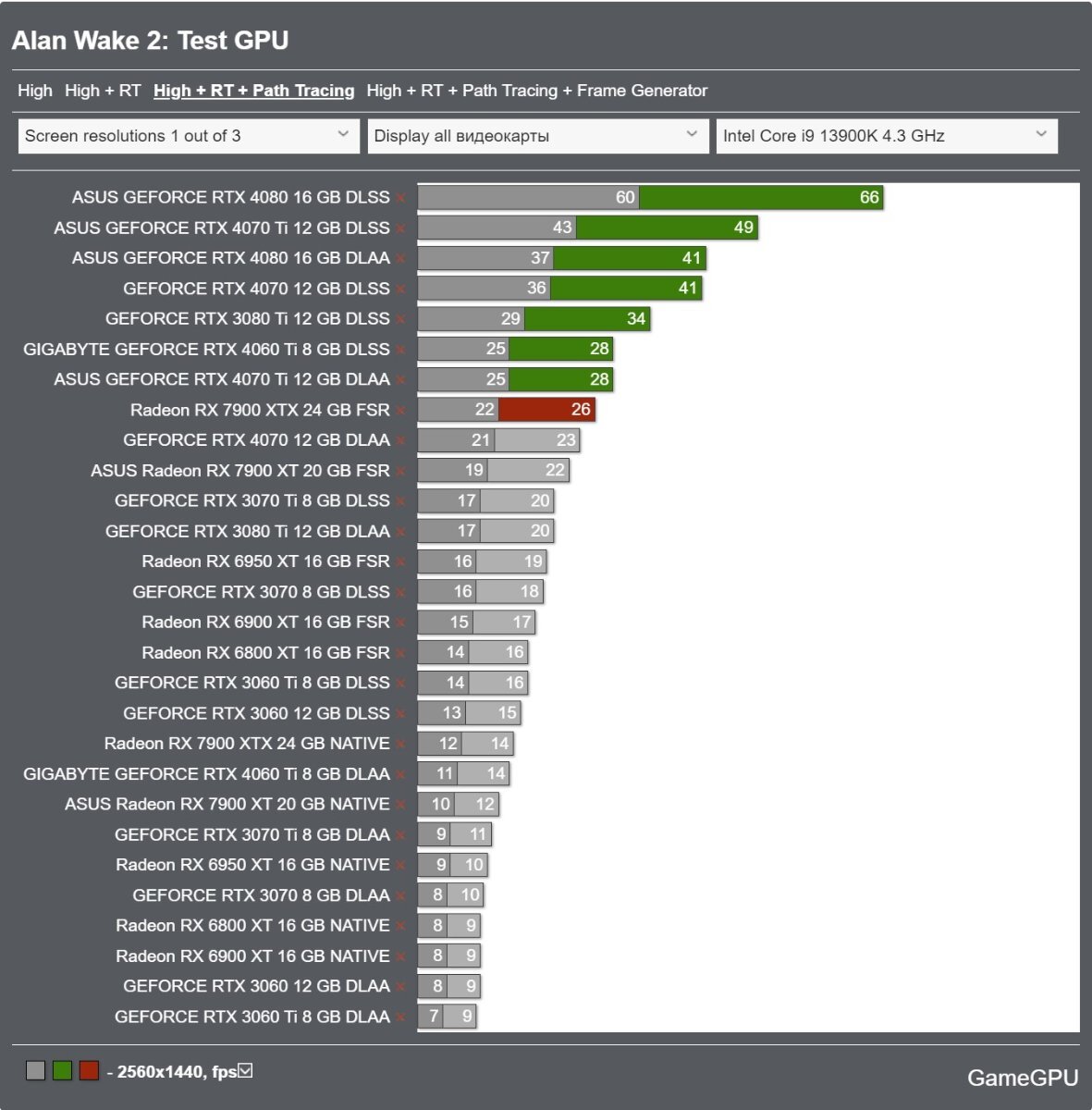Screen dimensions: 1092x1110
Task: Remove GEFORCE RTX 3070 Ti 8 GB DLSS with x
Action: pos(400,501)
